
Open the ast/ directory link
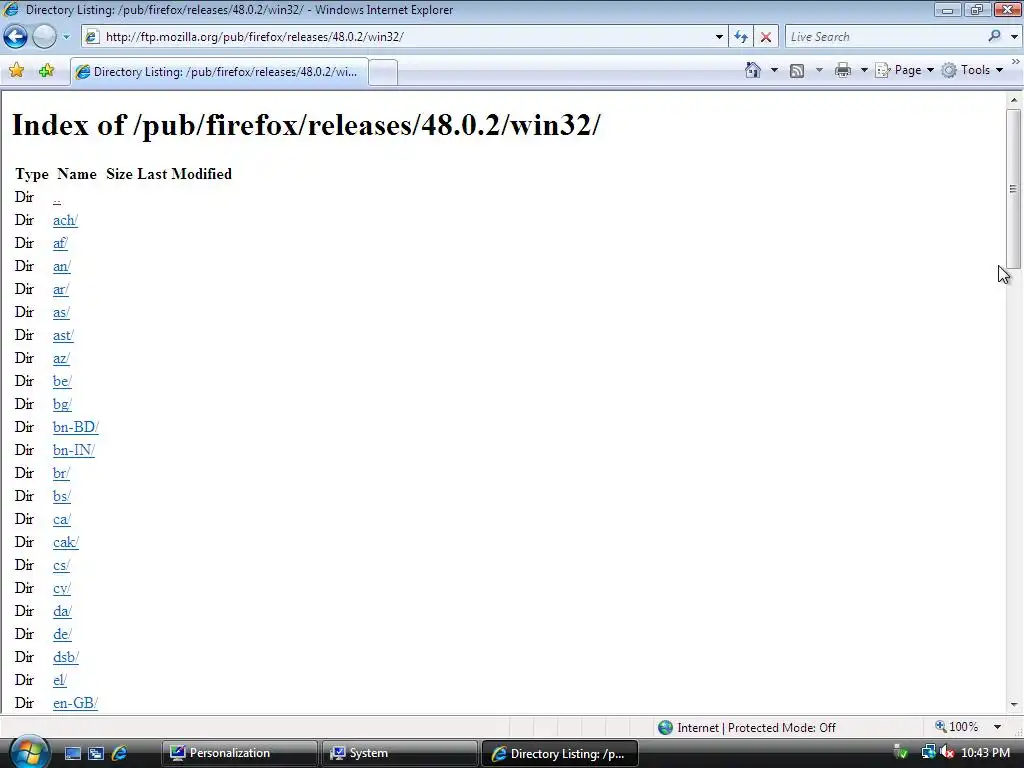click(63, 335)
